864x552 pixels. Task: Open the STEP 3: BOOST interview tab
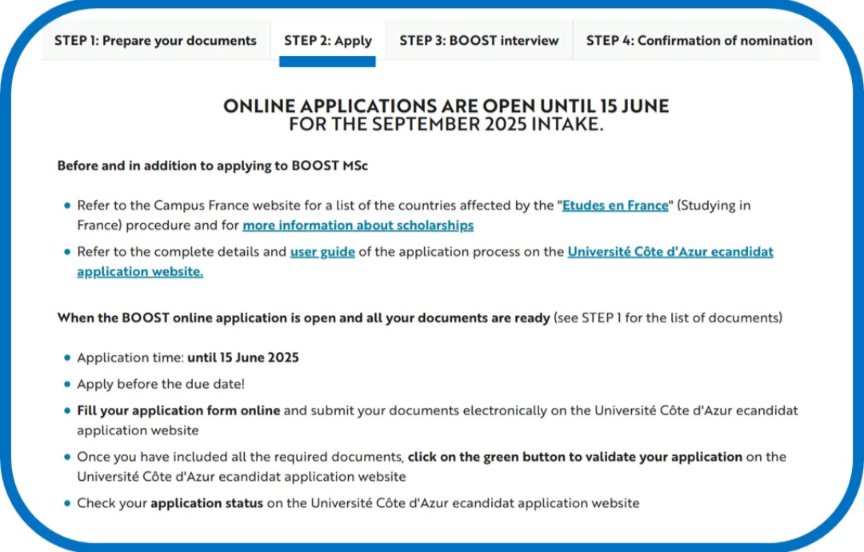pyautogui.click(x=479, y=41)
